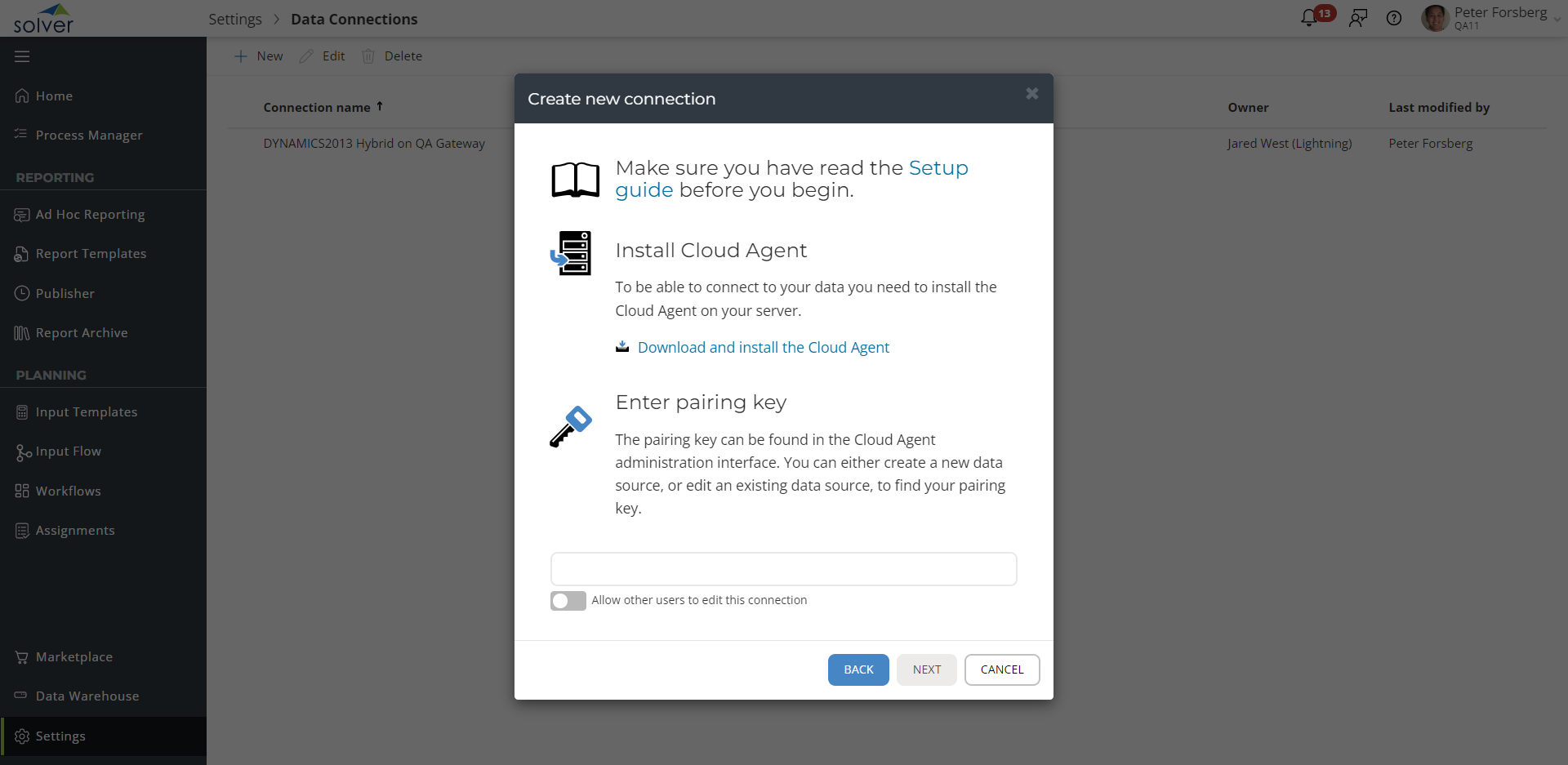Click the Publisher clock icon

click(22, 293)
